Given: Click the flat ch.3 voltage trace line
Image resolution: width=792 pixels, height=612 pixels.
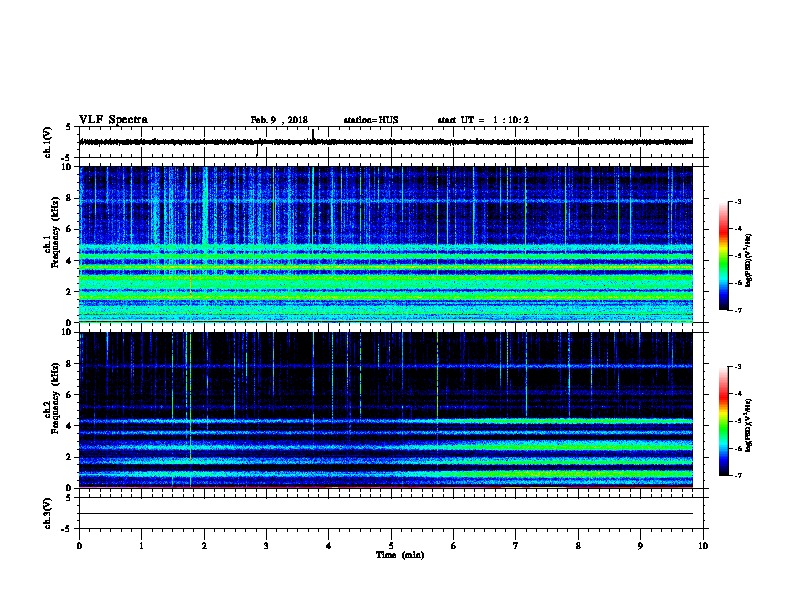Looking at the screenshot, I should pyautogui.click(x=386, y=514).
